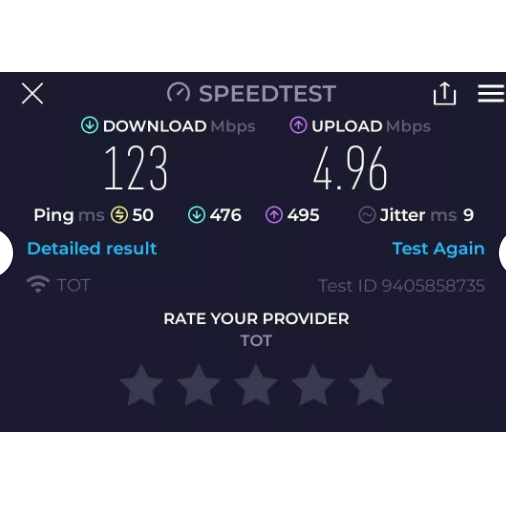Screen dimensions: 506x506
Task: Tap the teal download arrow icon
Action: [90, 125]
